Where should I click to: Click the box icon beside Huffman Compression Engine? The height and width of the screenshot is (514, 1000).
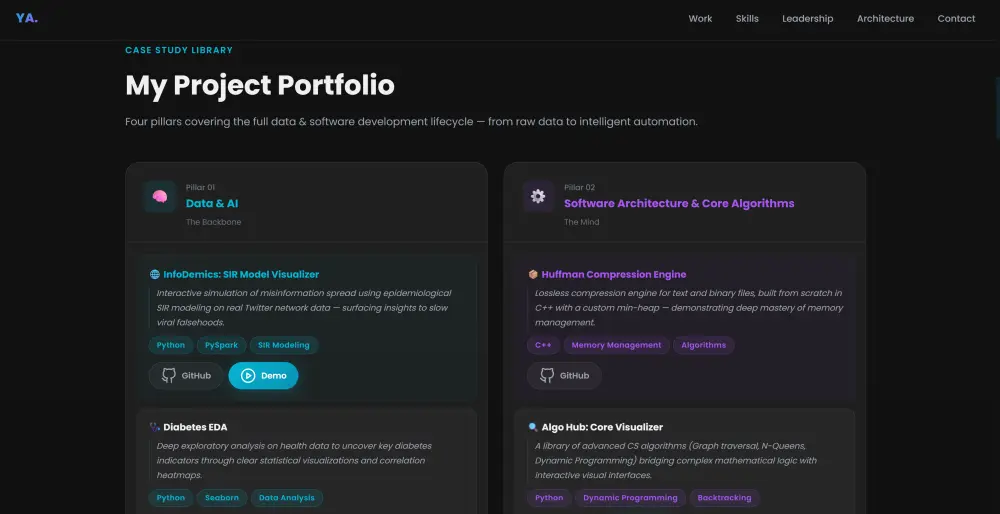533,274
